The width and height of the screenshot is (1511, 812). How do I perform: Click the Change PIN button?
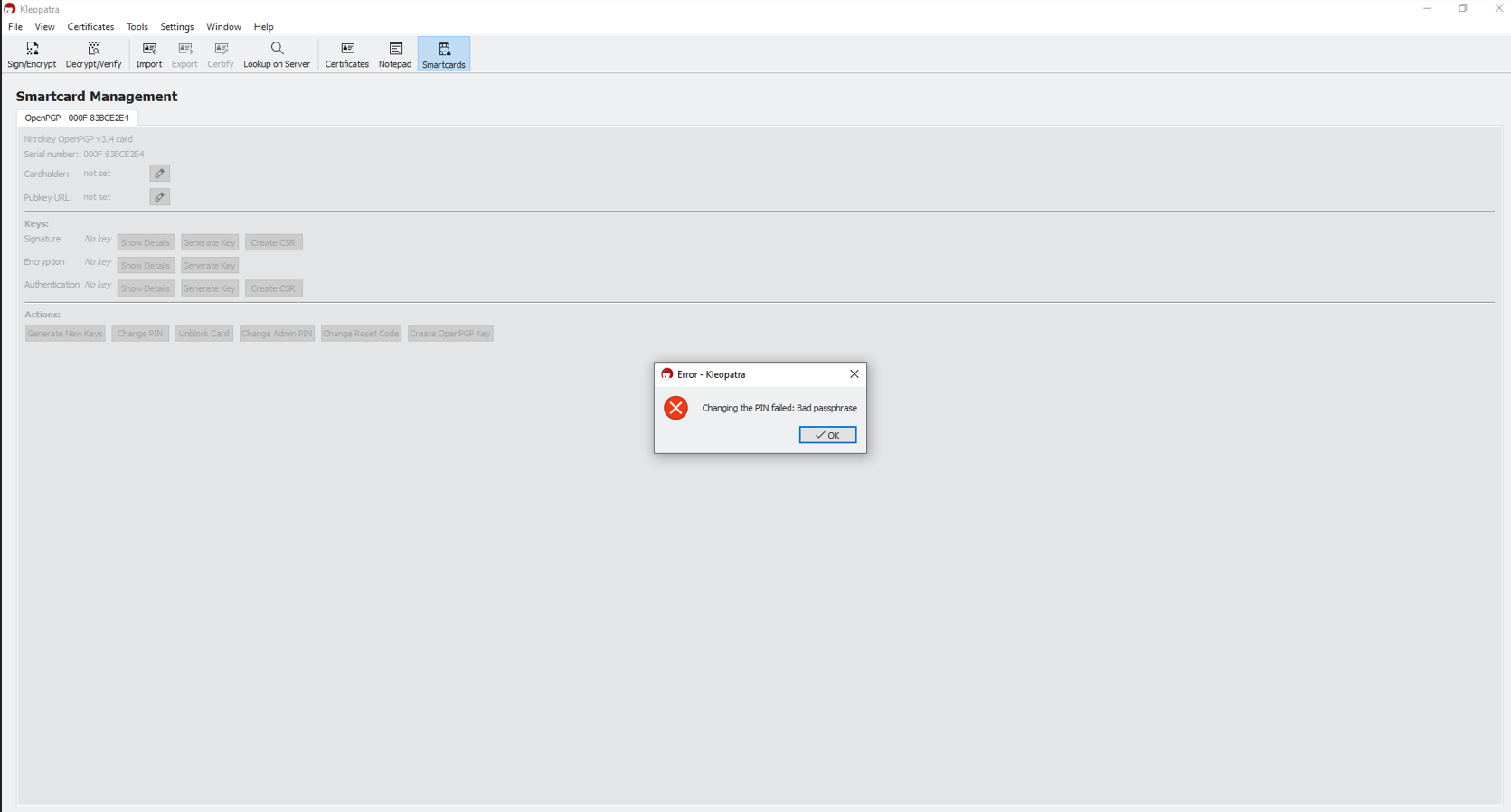pos(140,334)
